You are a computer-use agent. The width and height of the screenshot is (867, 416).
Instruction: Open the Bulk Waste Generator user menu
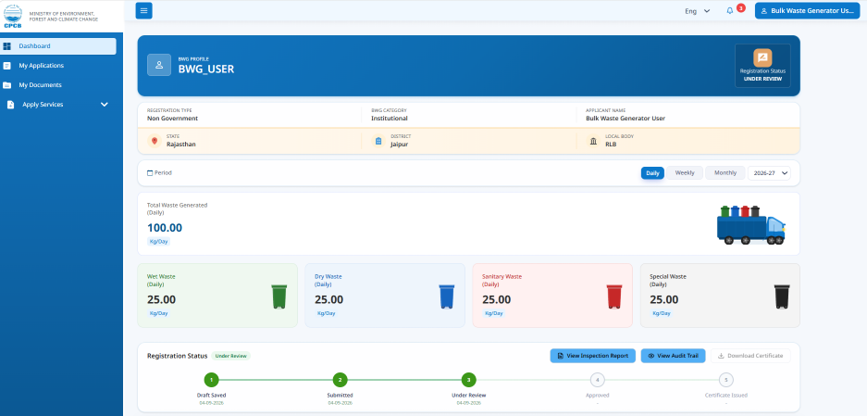tap(807, 11)
